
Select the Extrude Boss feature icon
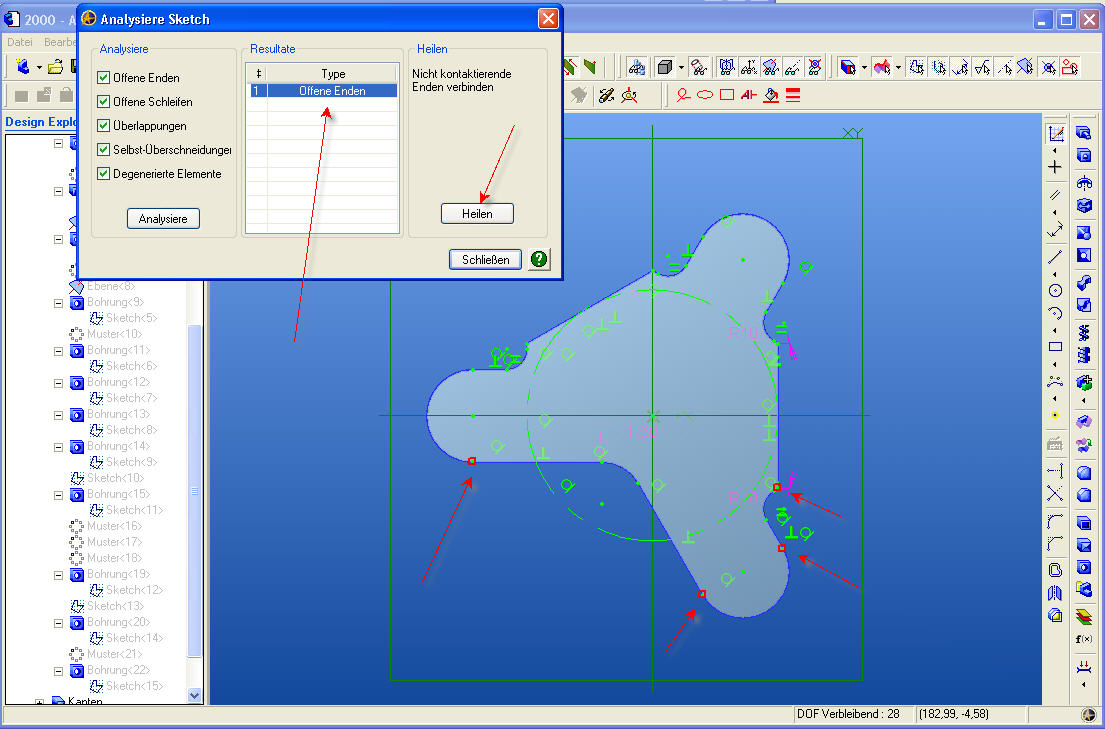[x=1085, y=133]
